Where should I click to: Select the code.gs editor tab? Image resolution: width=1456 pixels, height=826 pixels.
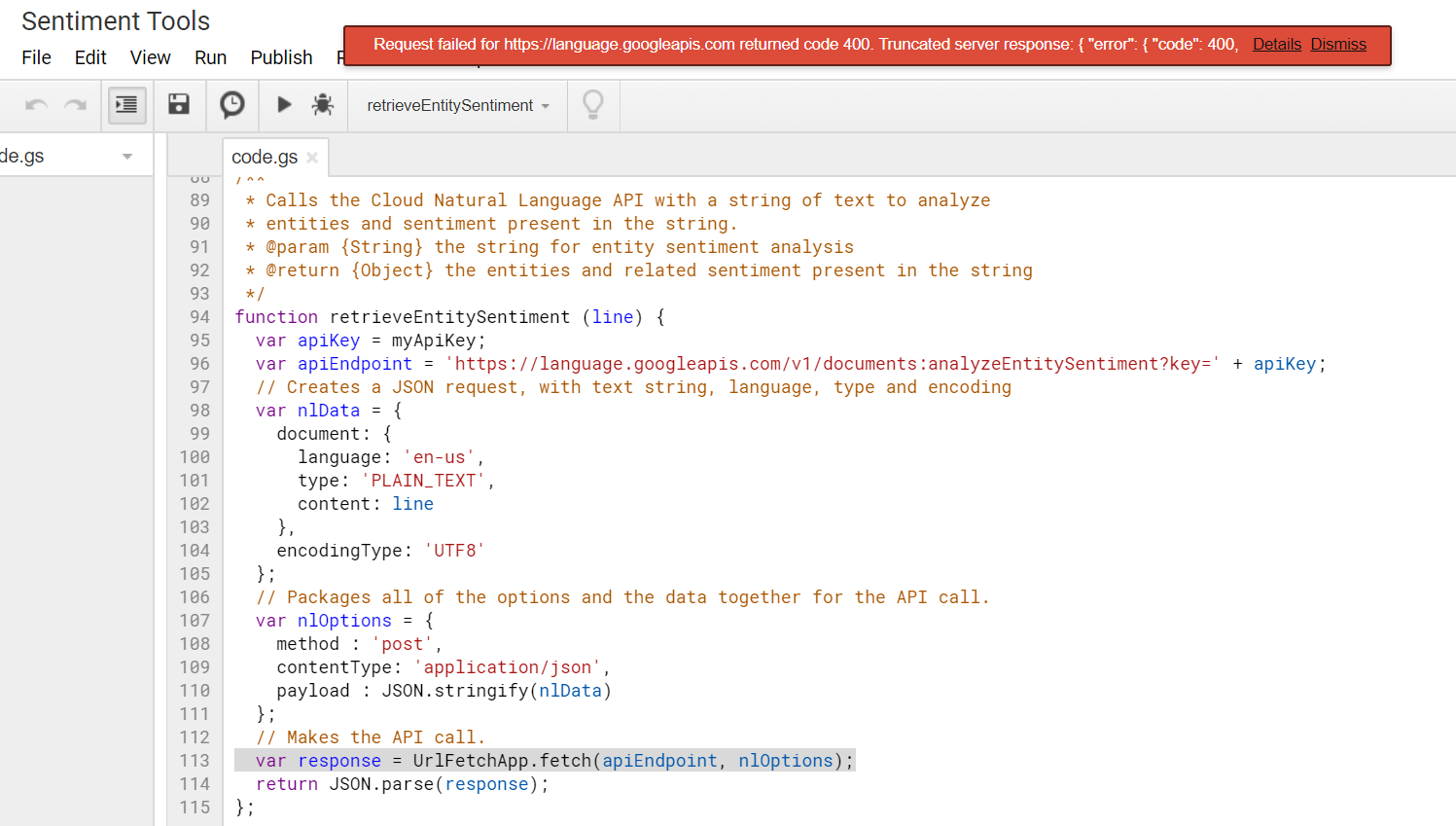click(265, 157)
